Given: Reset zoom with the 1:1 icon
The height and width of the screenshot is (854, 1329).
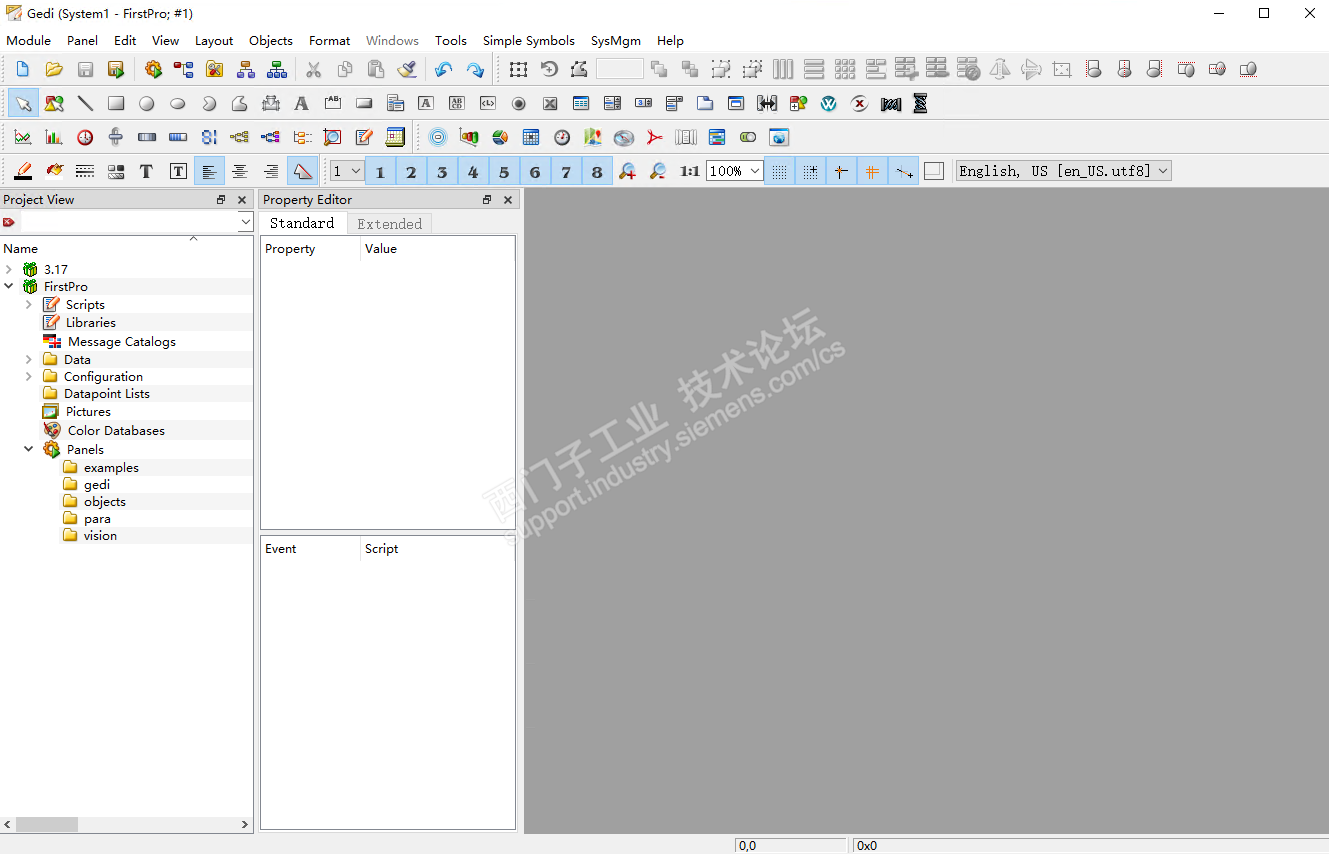Looking at the screenshot, I should (x=690, y=171).
